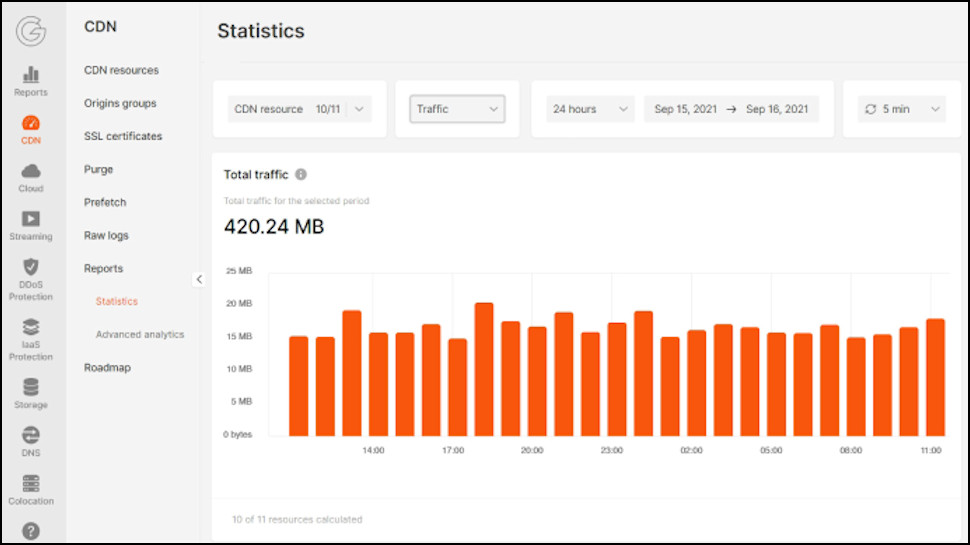Expand the CDN resource 10/11 dropdown

click(x=299, y=109)
